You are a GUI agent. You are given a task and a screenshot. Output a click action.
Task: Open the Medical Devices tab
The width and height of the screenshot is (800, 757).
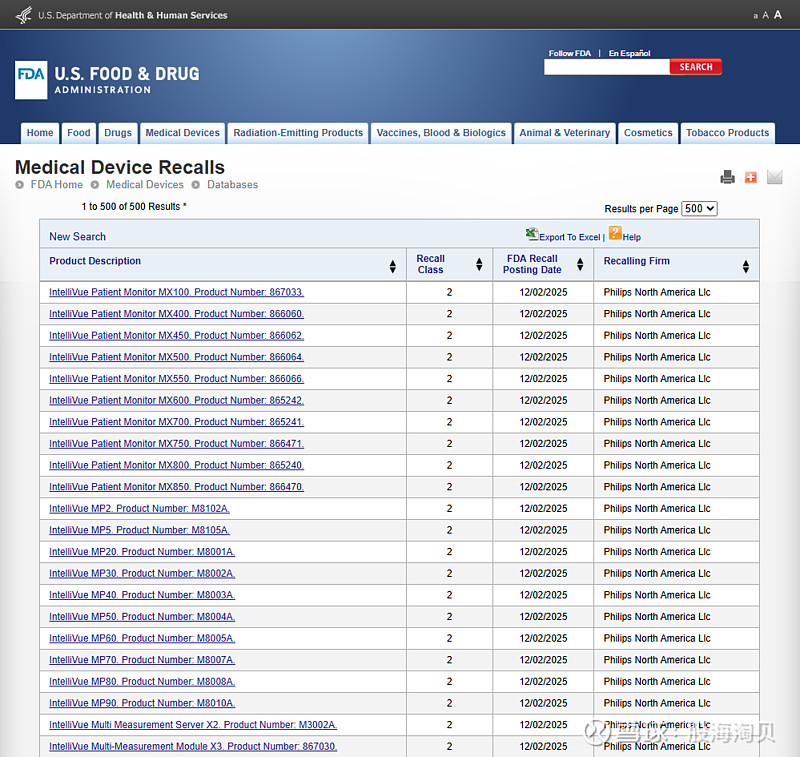[x=182, y=133]
